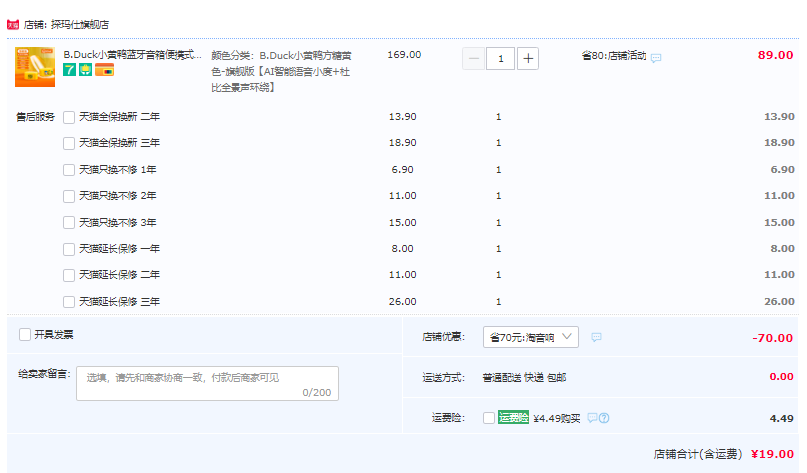This screenshot has height=473, width=807.
Task: Open the 探玛仕旗舰店 store link
Action: [80, 25]
